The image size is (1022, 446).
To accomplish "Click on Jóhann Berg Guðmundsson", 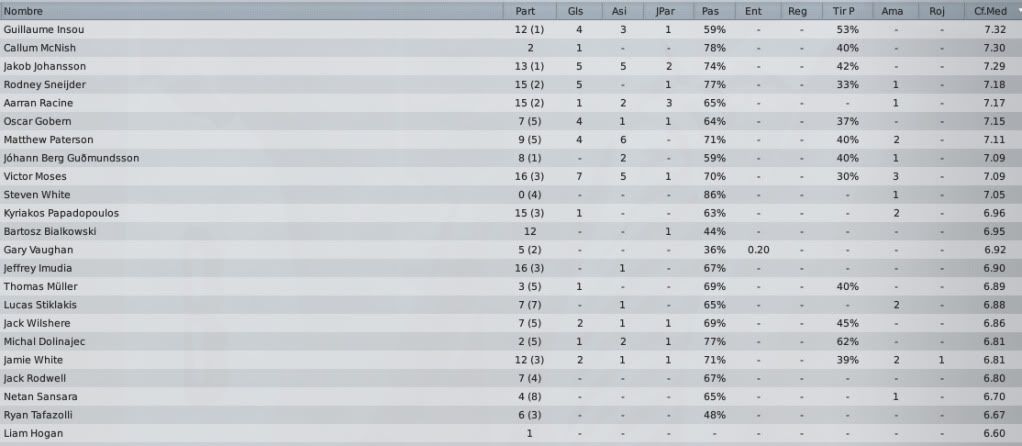I will pyautogui.click(x=71, y=158).
